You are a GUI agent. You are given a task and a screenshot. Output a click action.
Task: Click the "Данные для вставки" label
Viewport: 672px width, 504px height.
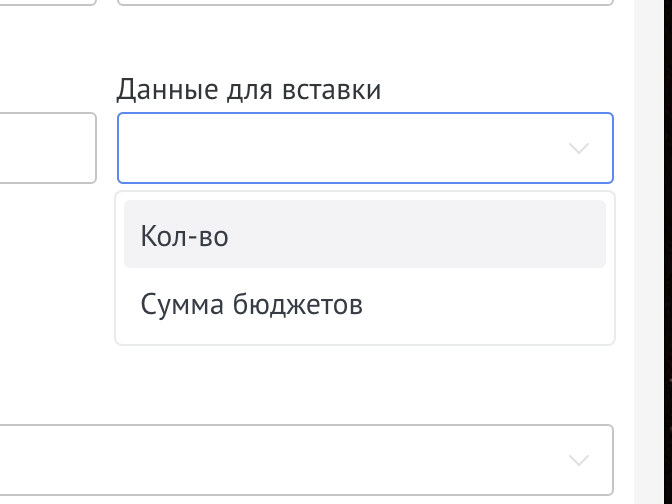coord(249,90)
